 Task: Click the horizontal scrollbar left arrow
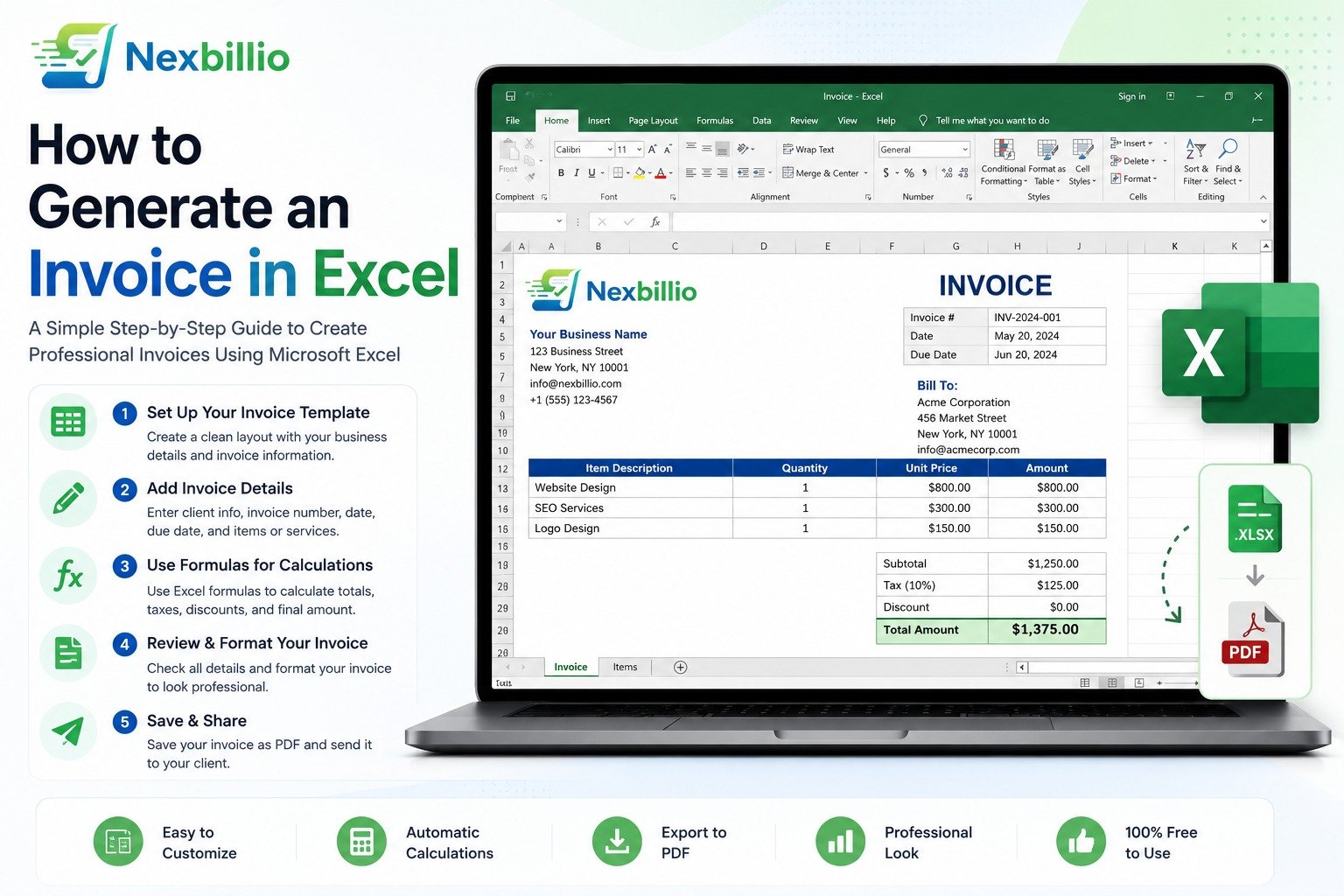point(1021,668)
